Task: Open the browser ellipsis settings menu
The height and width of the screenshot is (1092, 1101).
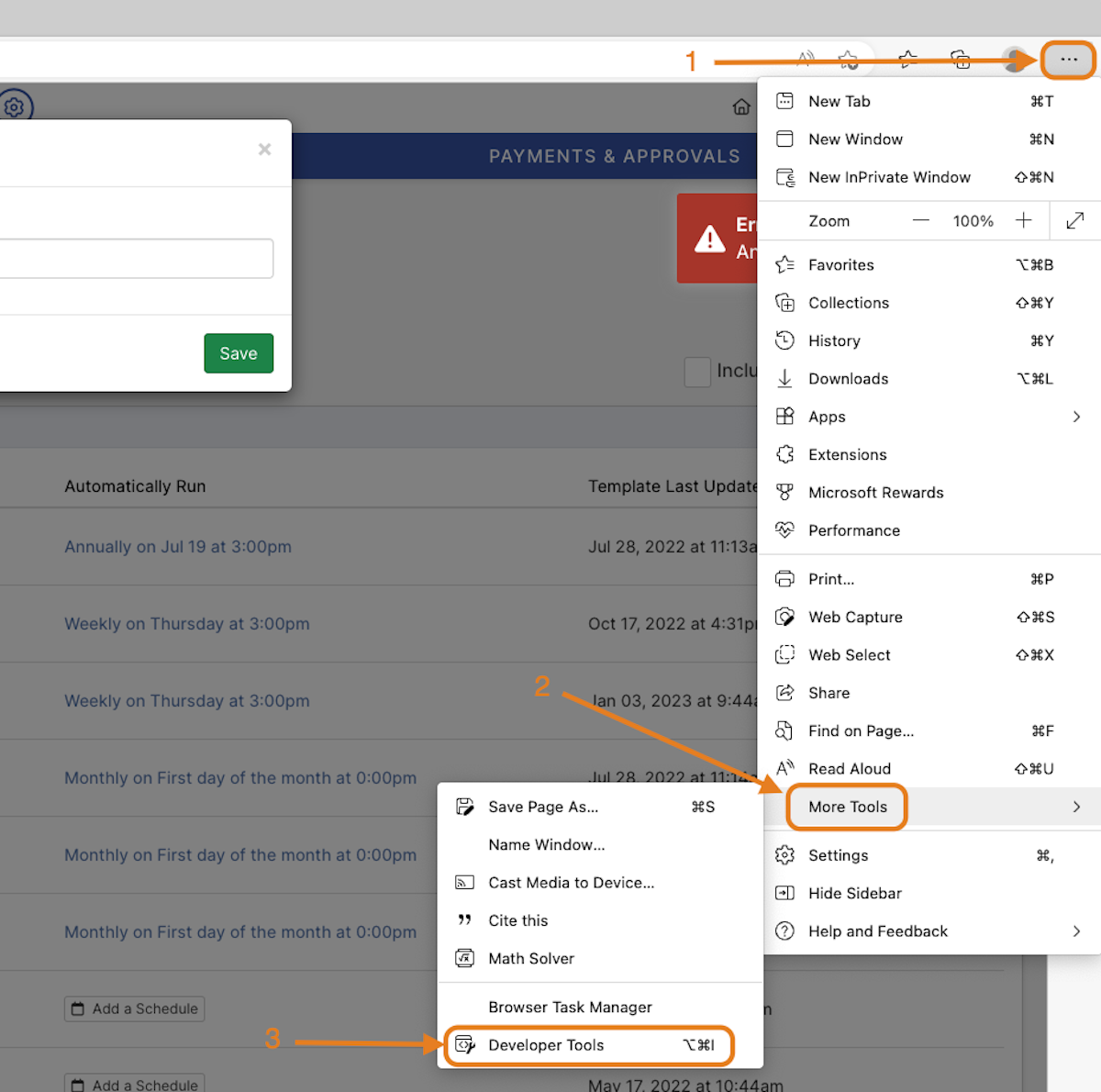Action: [1069, 61]
